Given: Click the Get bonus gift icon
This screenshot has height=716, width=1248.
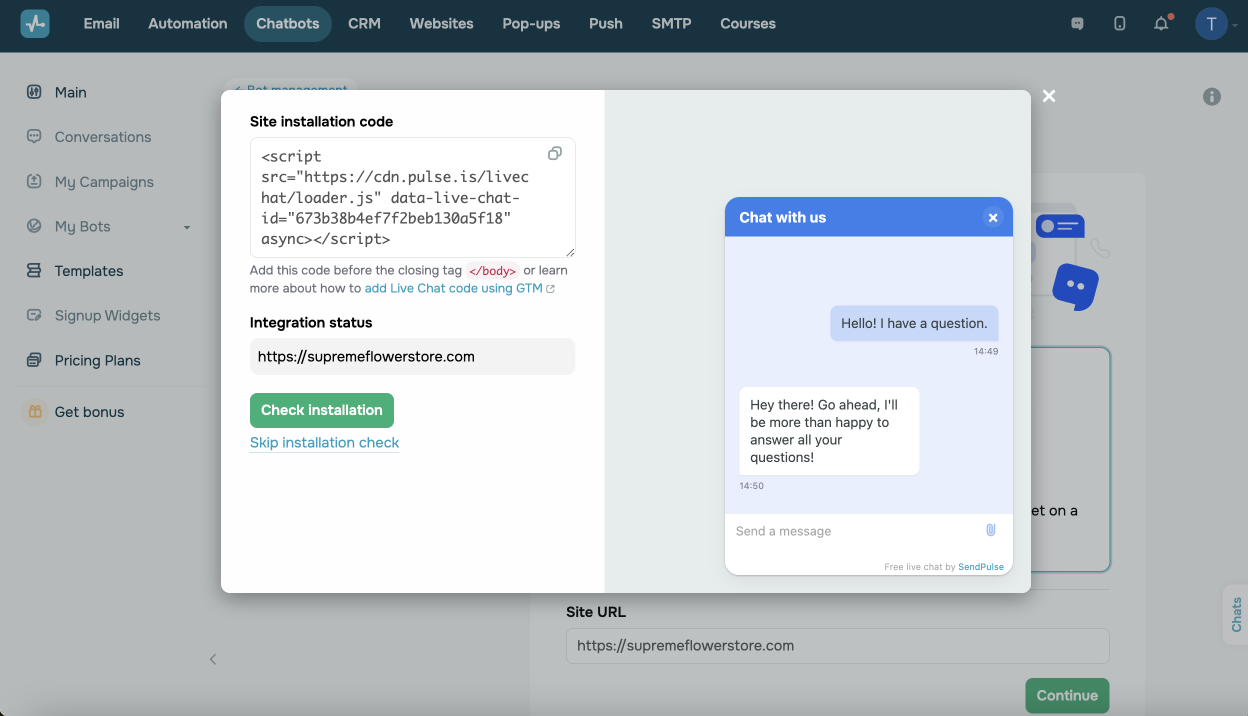Looking at the screenshot, I should (35, 412).
